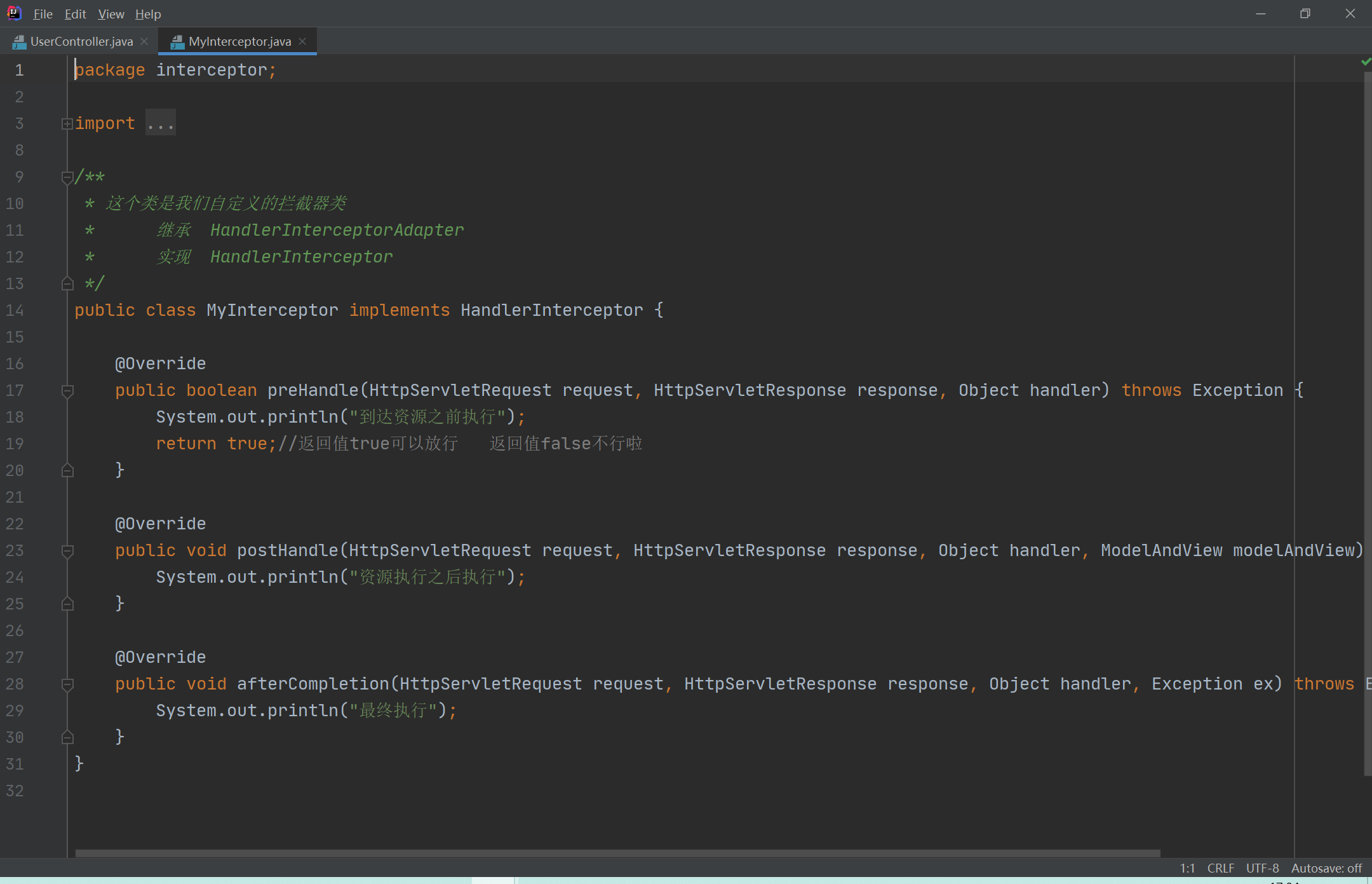Image resolution: width=1372 pixels, height=884 pixels.
Task: Click the postHandle method name
Action: [x=288, y=550]
